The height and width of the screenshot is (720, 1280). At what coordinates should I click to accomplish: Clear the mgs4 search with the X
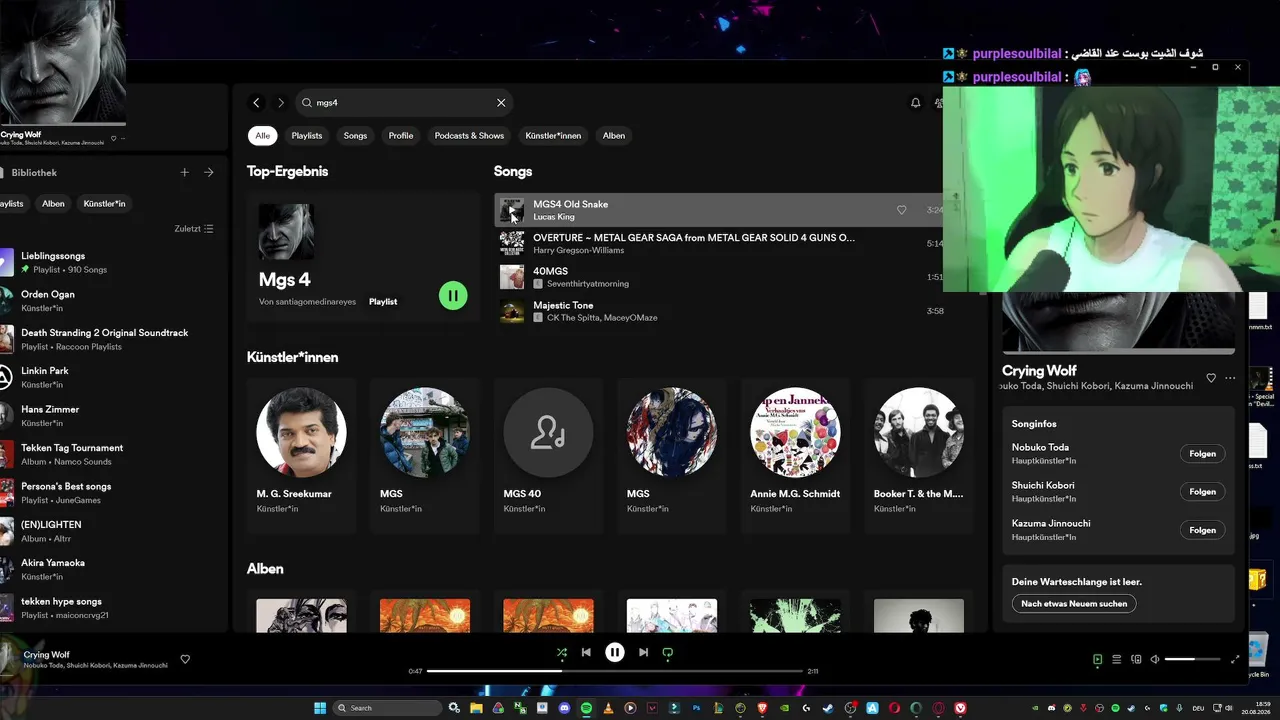[501, 103]
